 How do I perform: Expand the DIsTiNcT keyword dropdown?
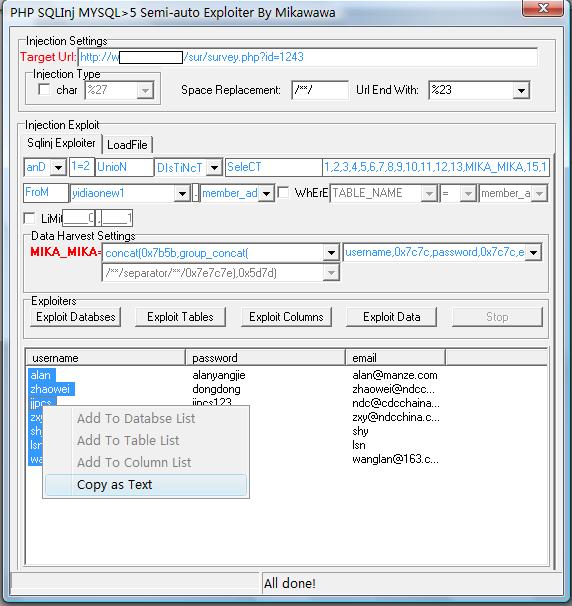[x=214, y=167]
